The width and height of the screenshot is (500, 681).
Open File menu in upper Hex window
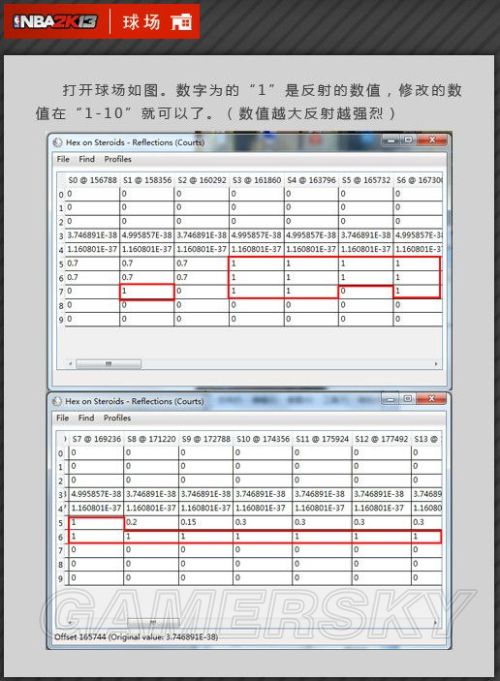63,159
